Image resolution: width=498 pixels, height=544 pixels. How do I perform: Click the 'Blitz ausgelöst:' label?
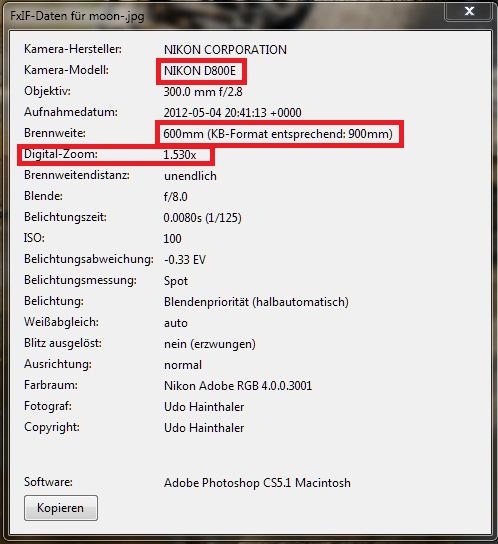[x=63, y=343]
